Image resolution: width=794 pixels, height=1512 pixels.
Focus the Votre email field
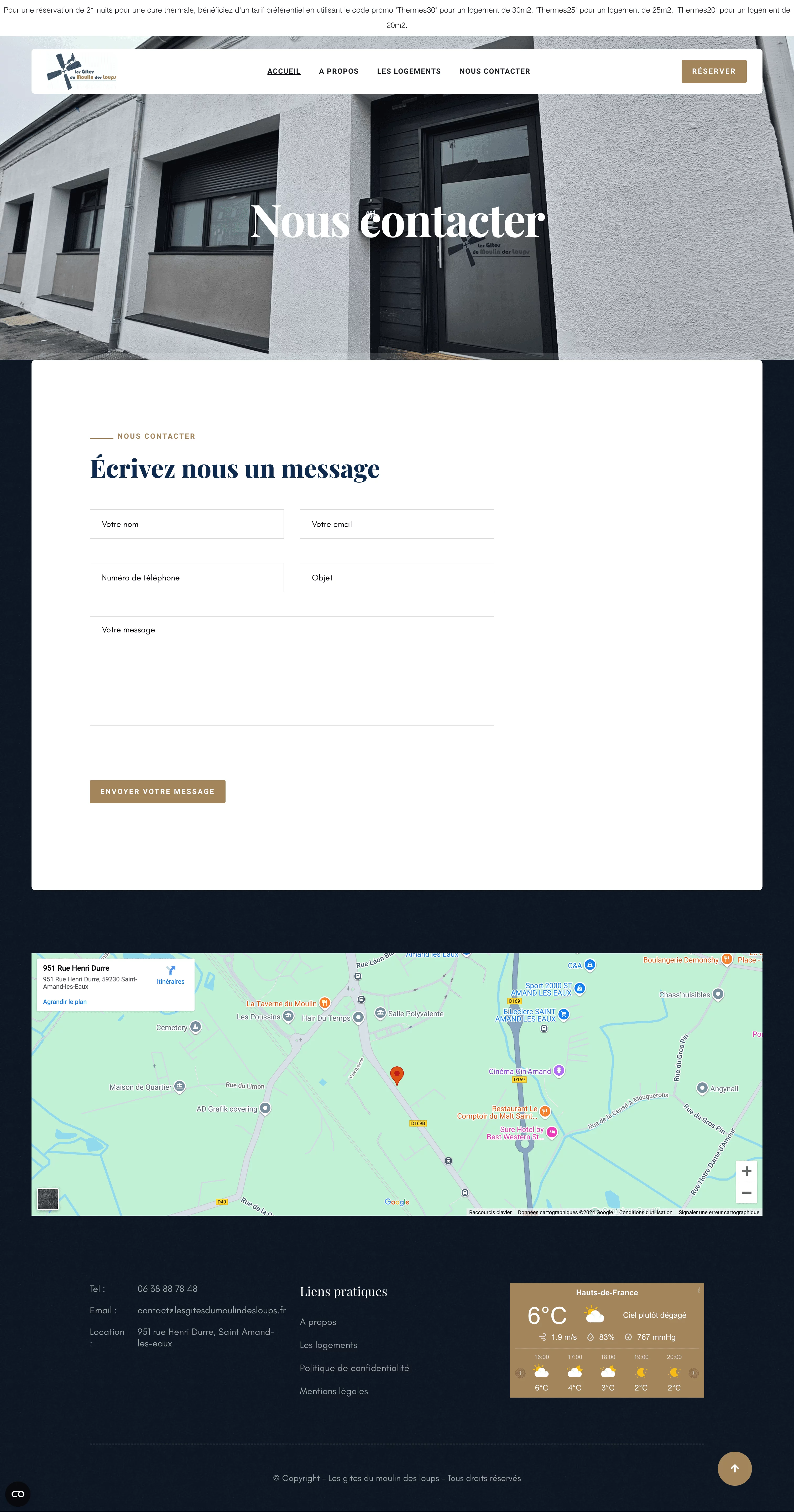[396, 524]
